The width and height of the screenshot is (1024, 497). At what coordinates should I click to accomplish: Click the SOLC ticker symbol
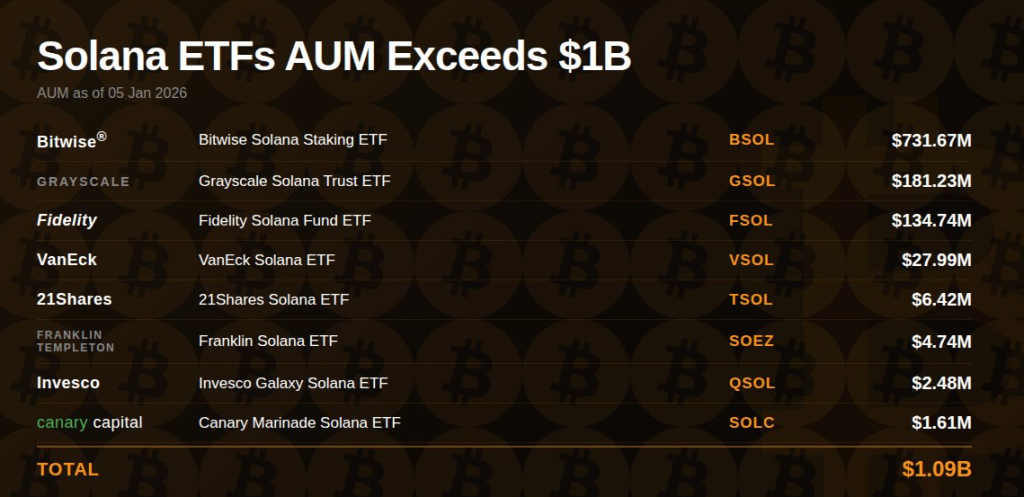(752, 423)
